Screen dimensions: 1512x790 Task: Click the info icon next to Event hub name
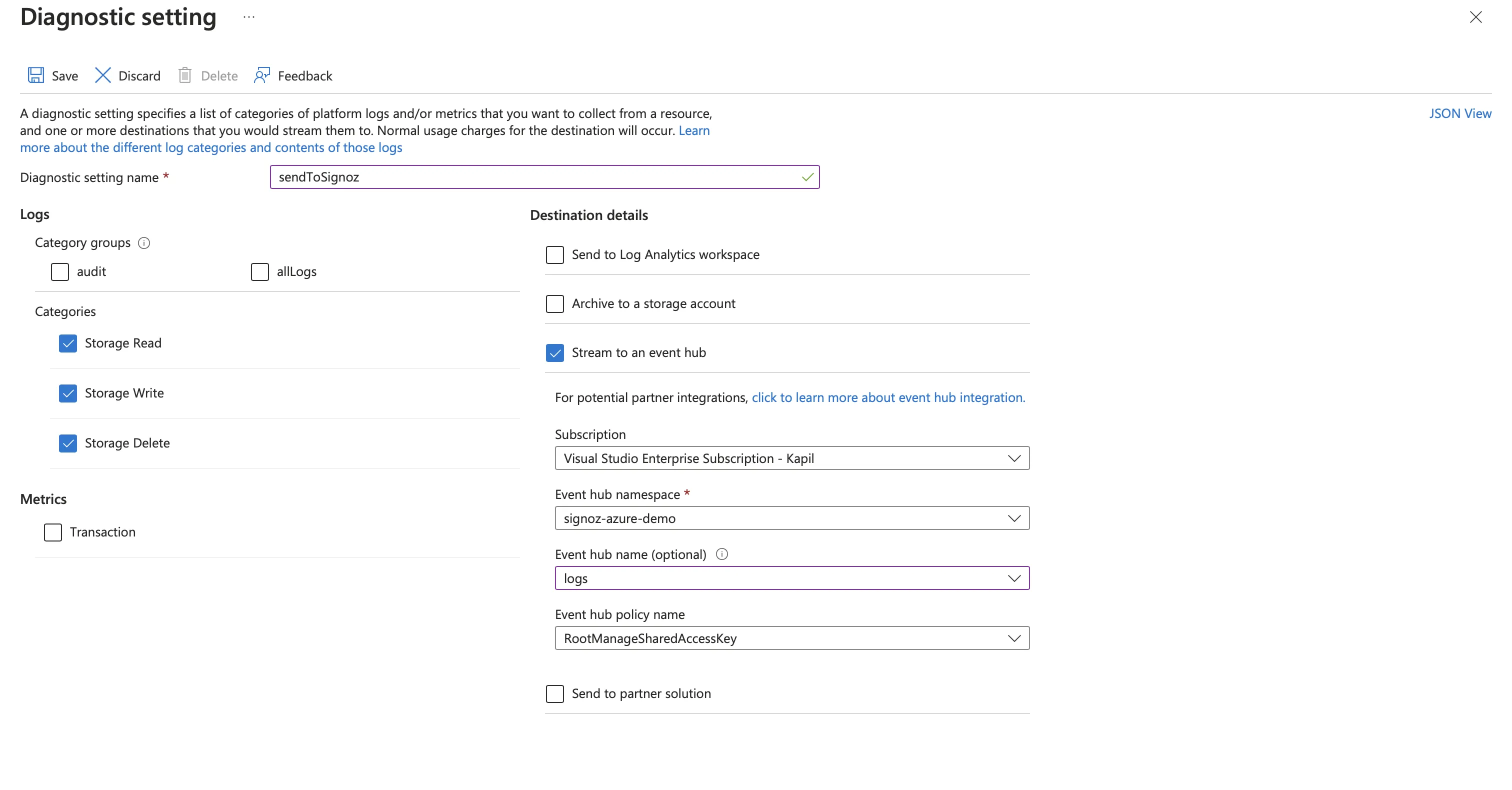tap(721, 553)
